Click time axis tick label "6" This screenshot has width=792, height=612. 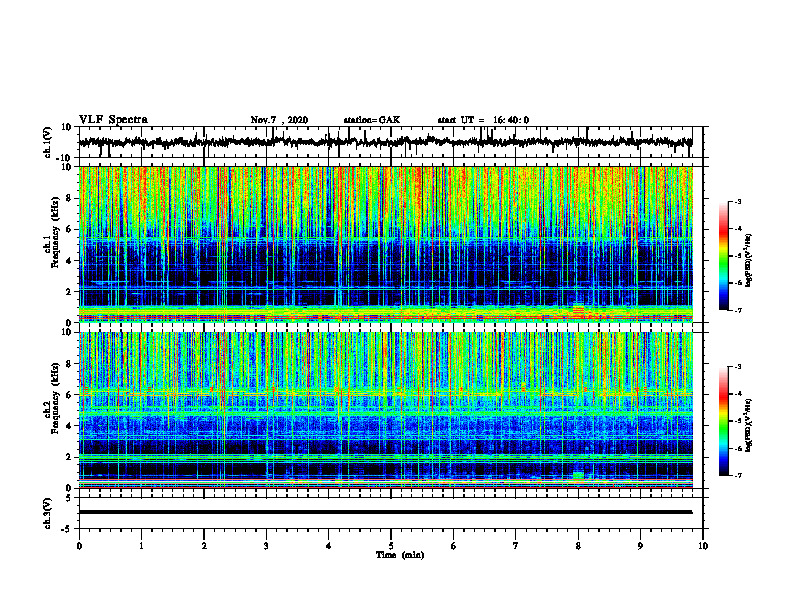454,546
